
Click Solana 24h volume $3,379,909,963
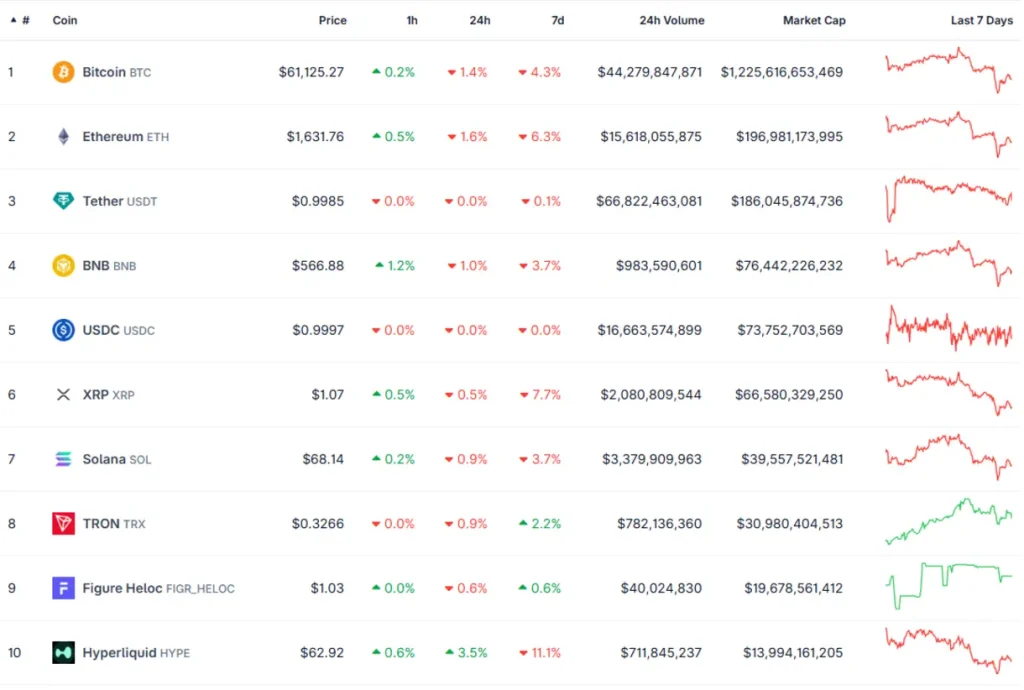652,459
